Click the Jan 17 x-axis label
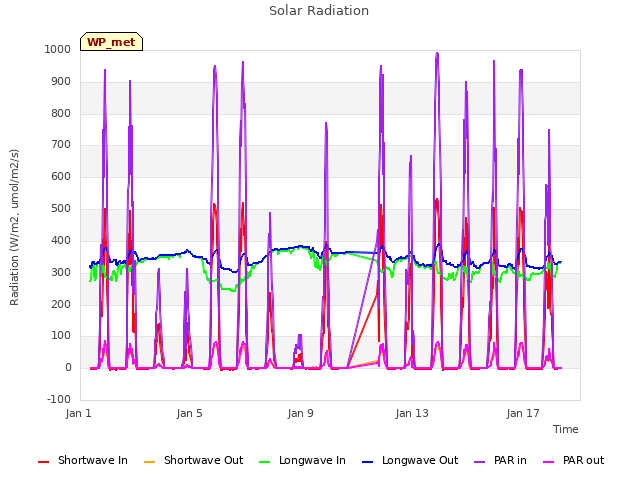Screen dimensions: 640x480 (x=523, y=413)
